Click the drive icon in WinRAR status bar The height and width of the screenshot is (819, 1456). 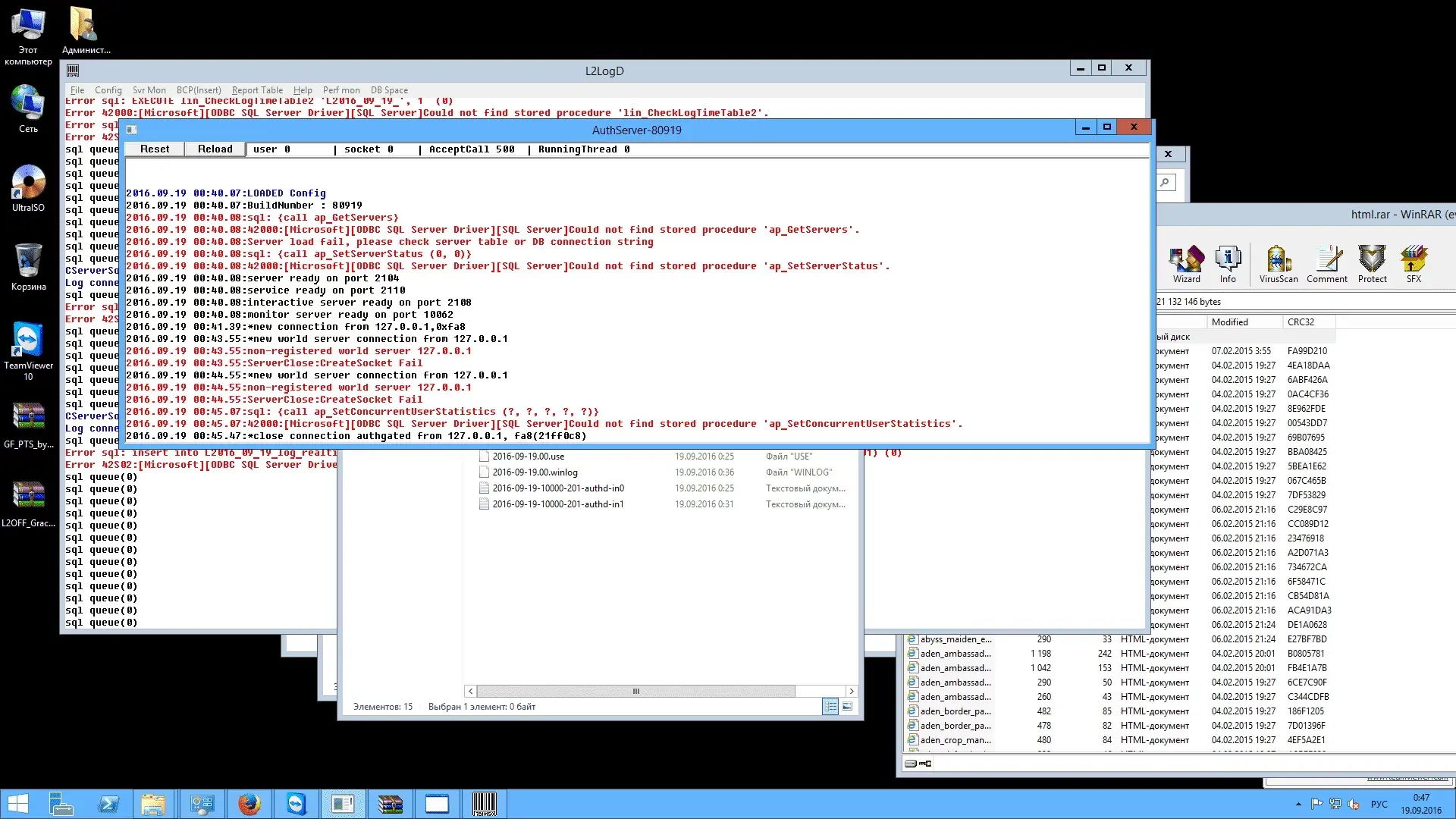click(911, 764)
